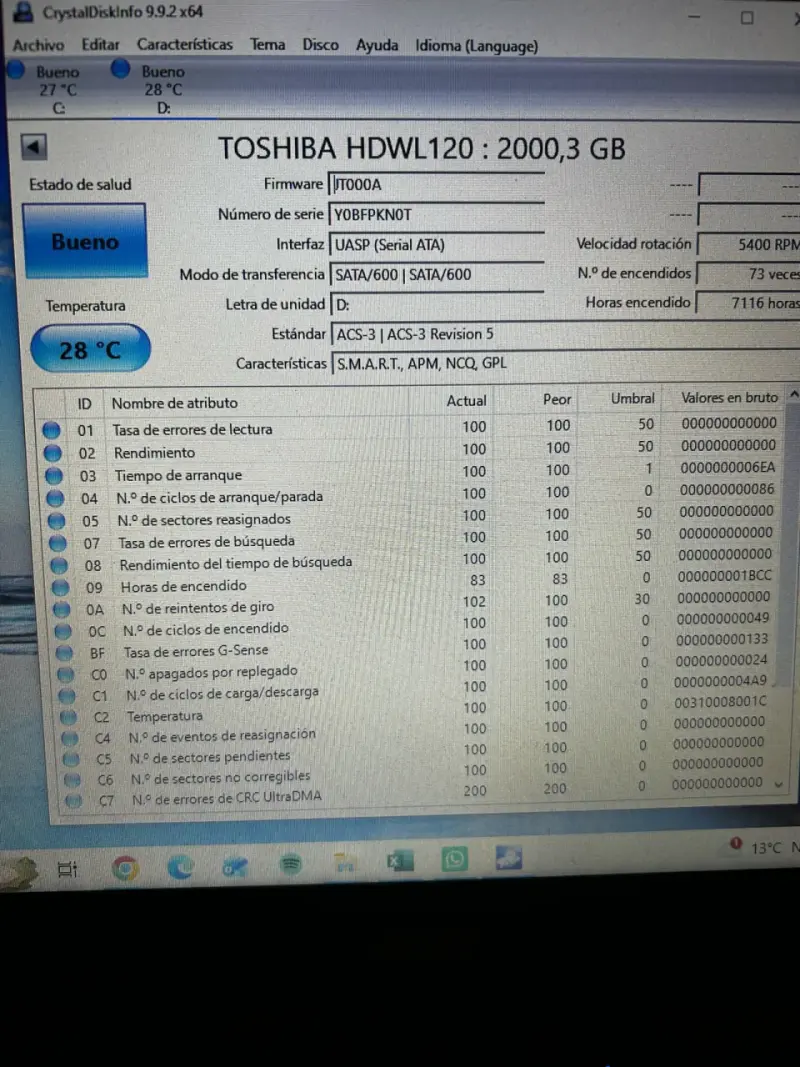
Task: Select the Rendimiento row 02
Action: (x=412, y=450)
